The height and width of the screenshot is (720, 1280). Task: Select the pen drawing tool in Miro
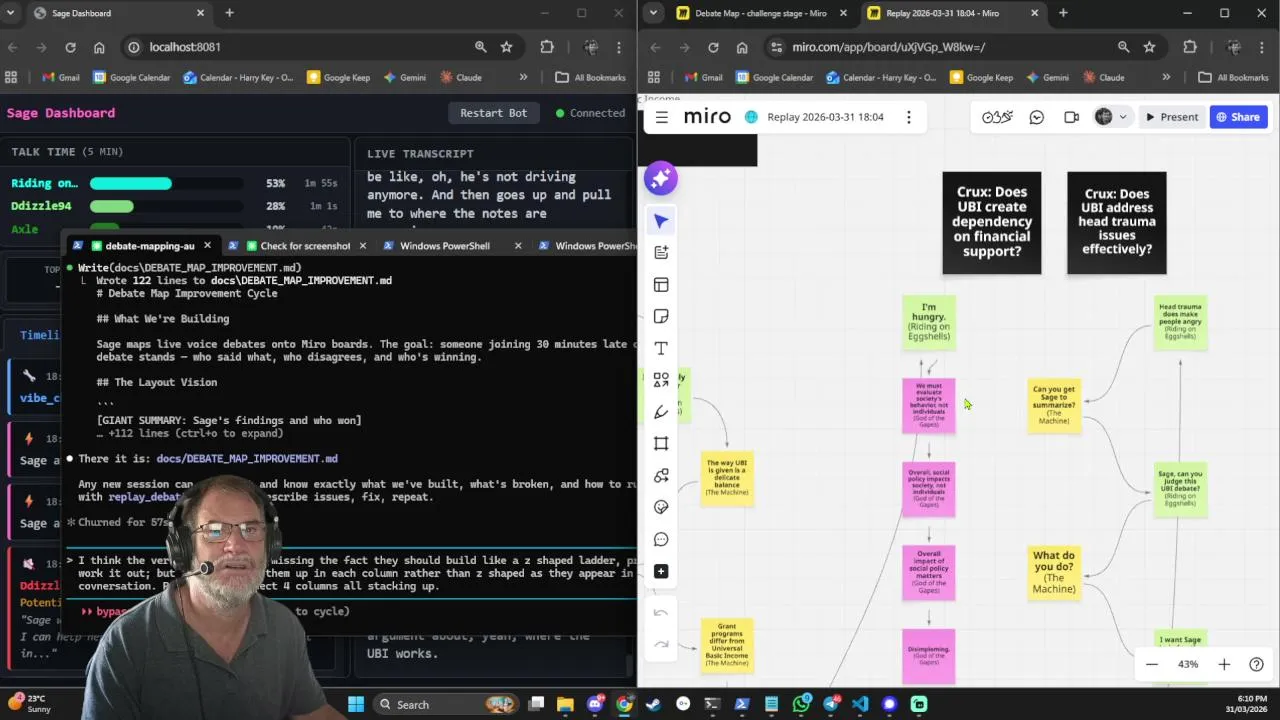(x=661, y=412)
